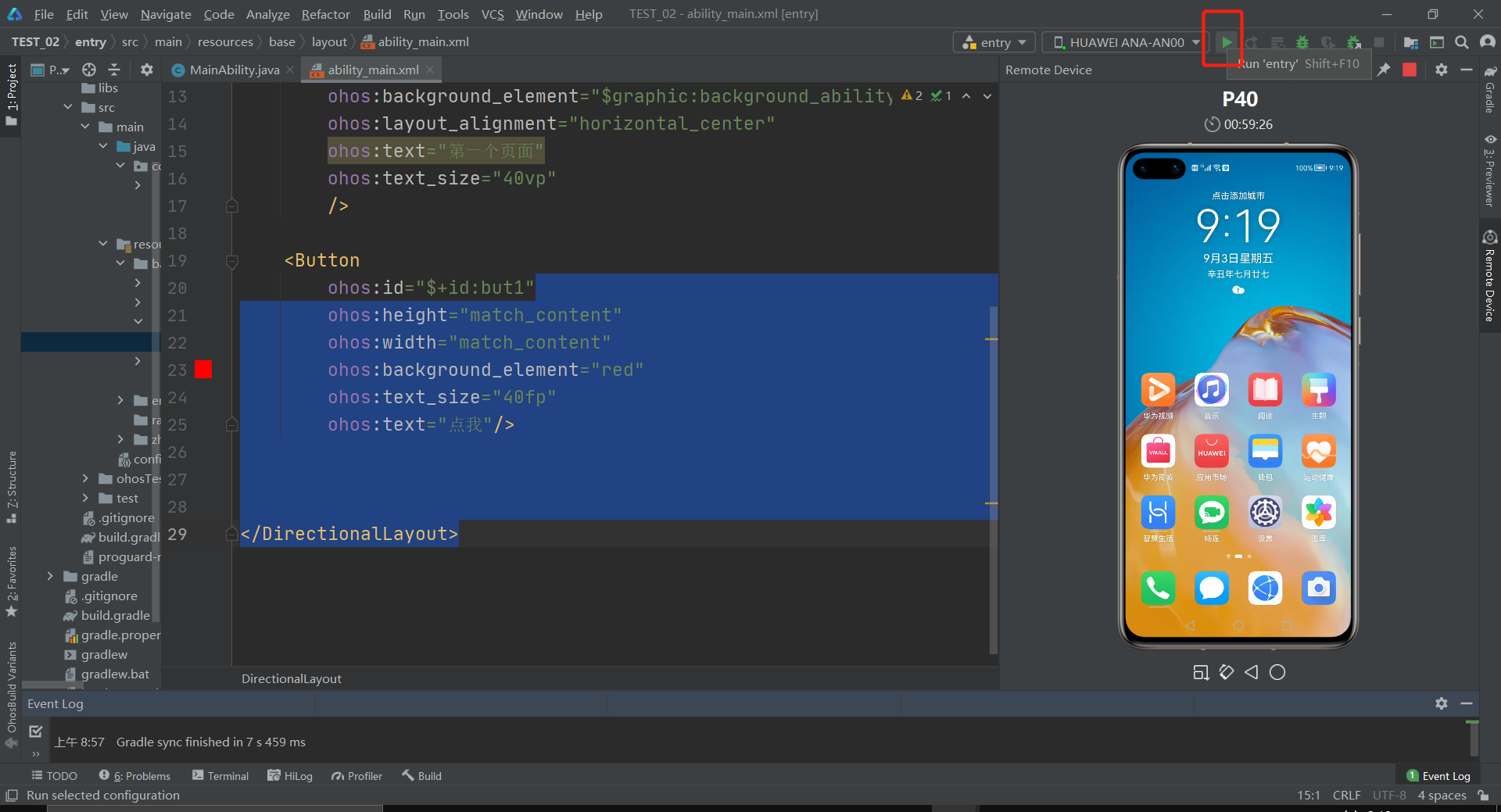Screen dimensions: 1501x812
Task: Open Project panel options gear
Action: click(x=146, y=70)
